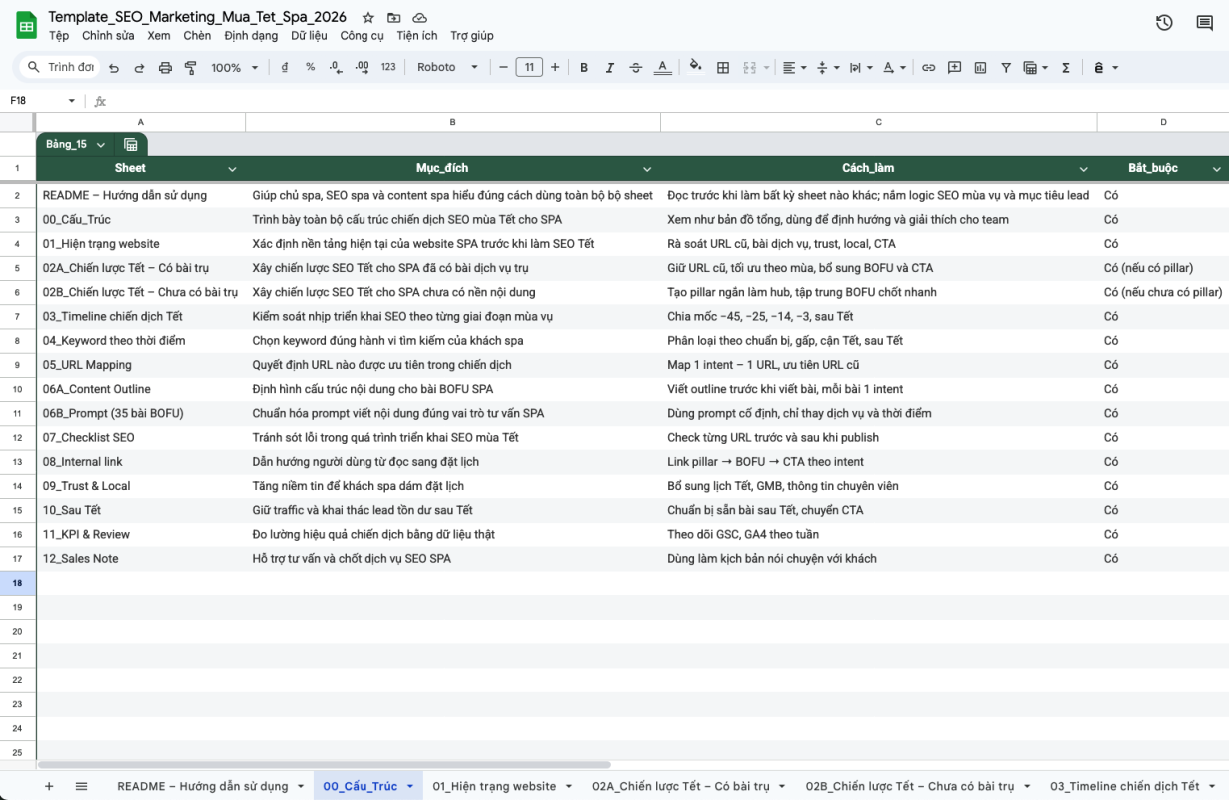The width and height of the screenshot is (1229, 800).
Task: Open the Chèn menu
Action: tap(197, 36)
